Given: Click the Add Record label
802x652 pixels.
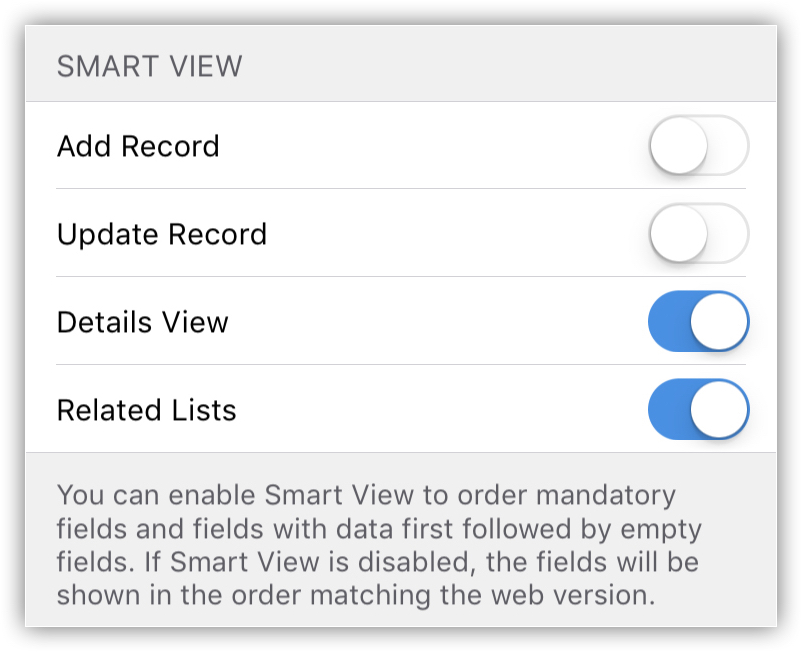Looking at the screenshot, I should pyautogui.click(x=138, y=146).
